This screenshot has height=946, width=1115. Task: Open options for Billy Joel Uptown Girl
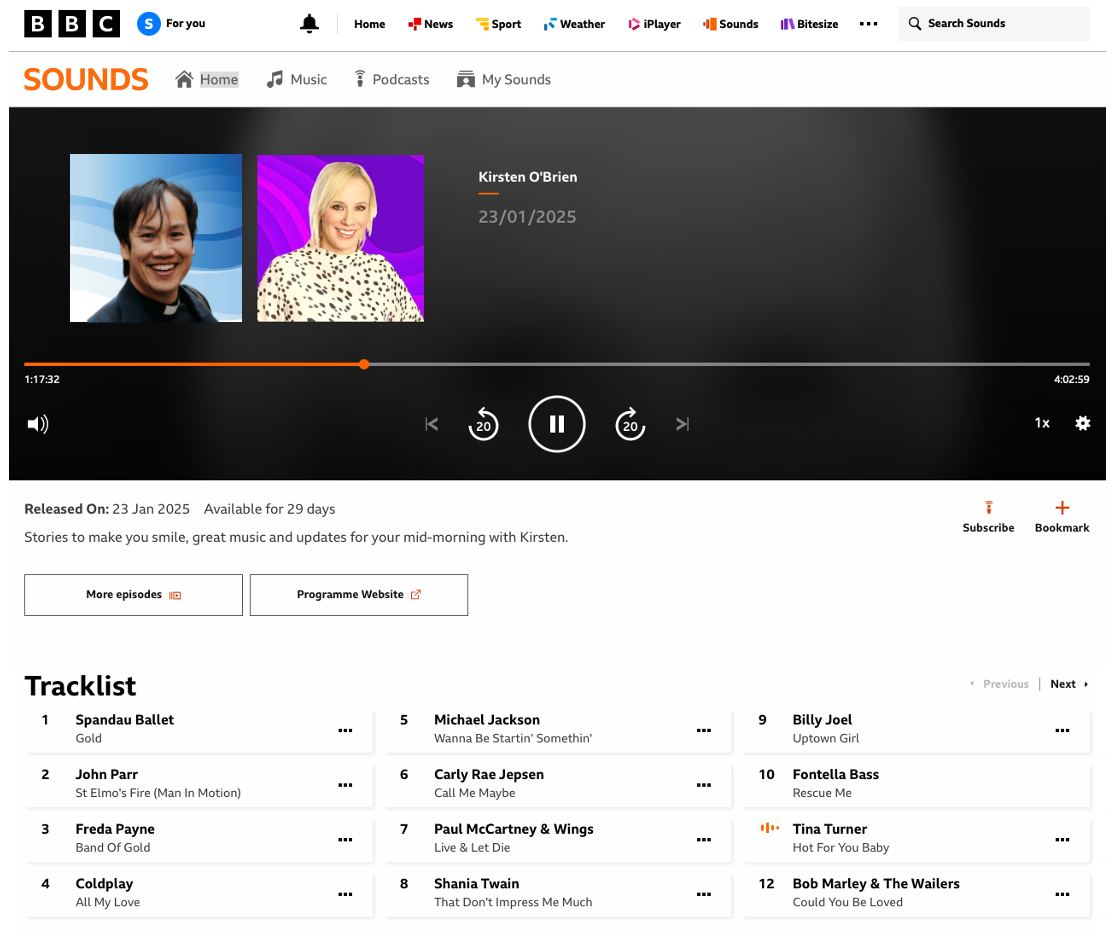pyautogui.click(x=1062, y=730)
